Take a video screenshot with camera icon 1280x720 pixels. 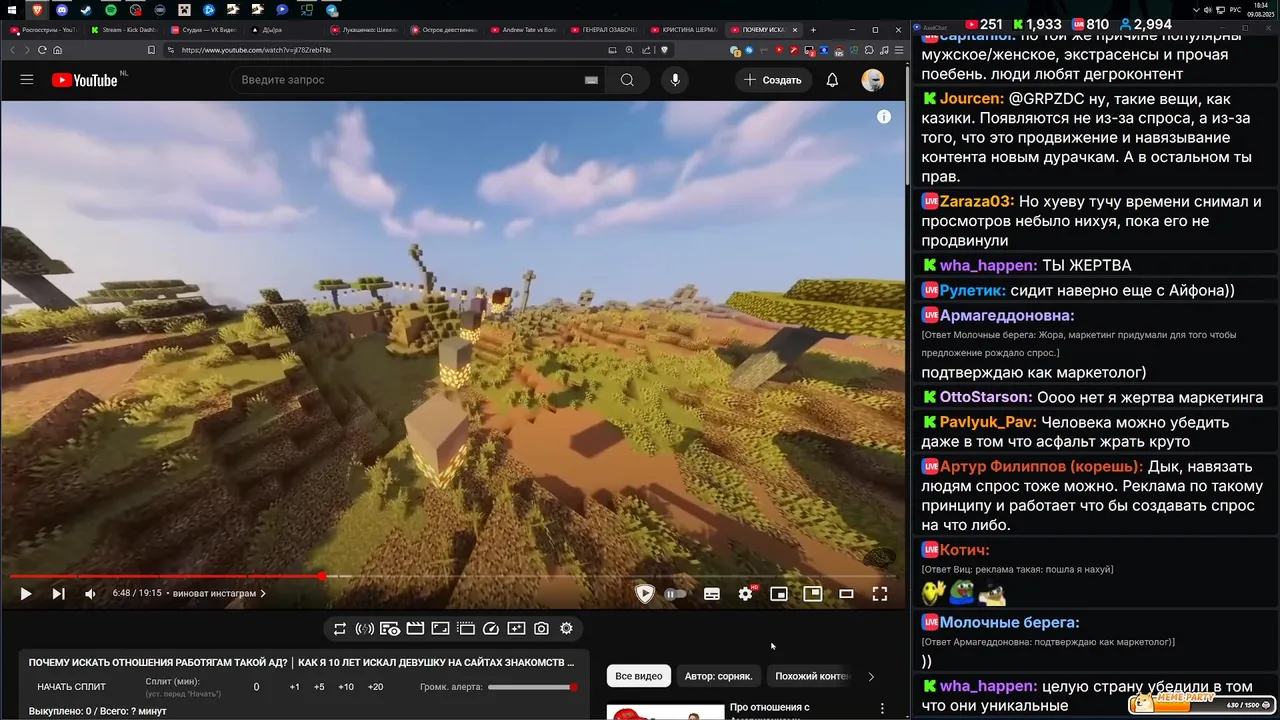coord(541,629)
